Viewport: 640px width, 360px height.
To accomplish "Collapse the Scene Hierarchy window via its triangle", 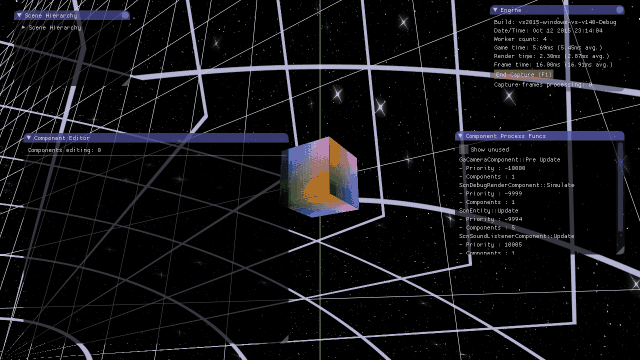I will click(x=19, y=16).
